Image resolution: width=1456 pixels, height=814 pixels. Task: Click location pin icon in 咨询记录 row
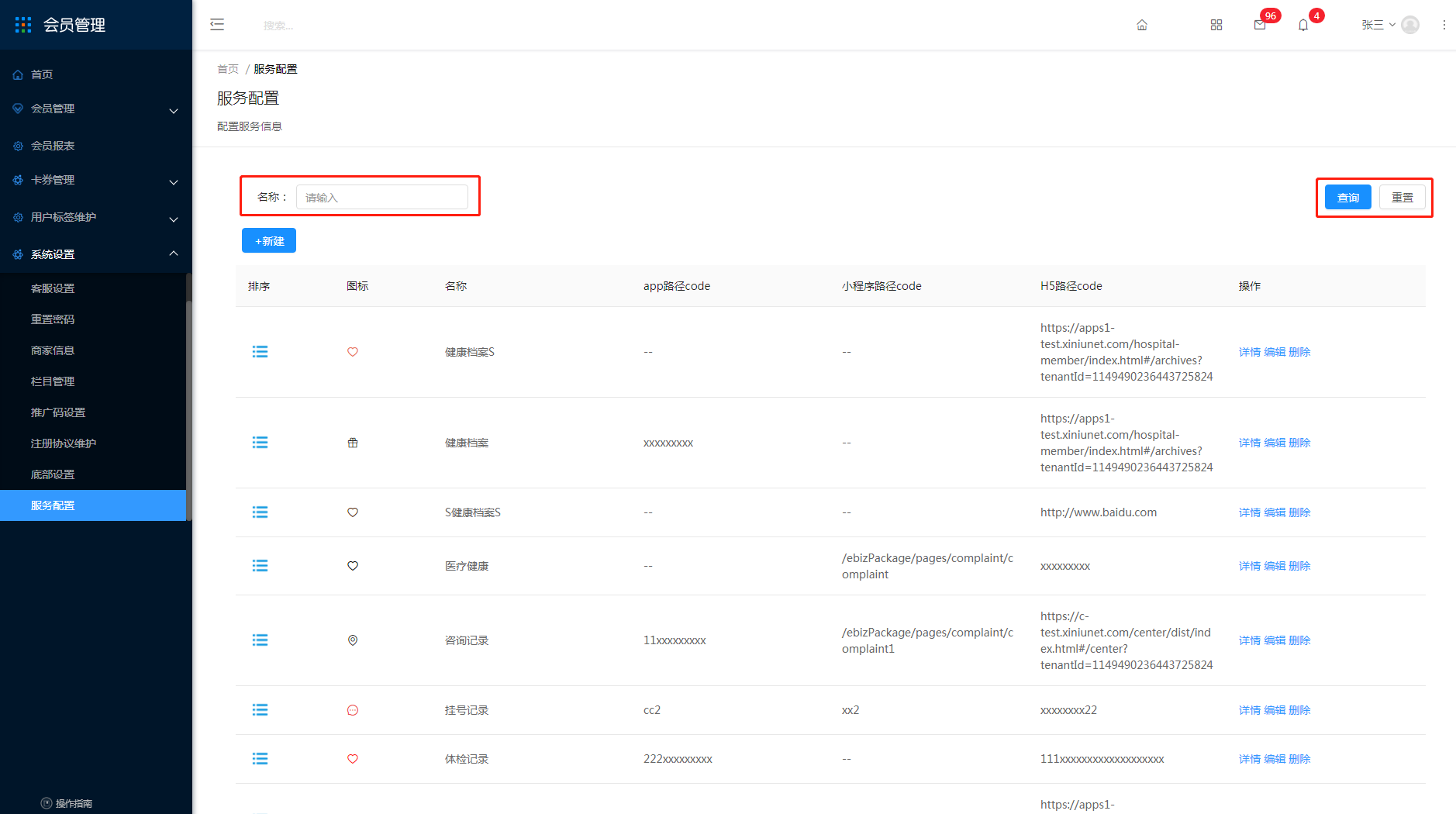[353, 640]
